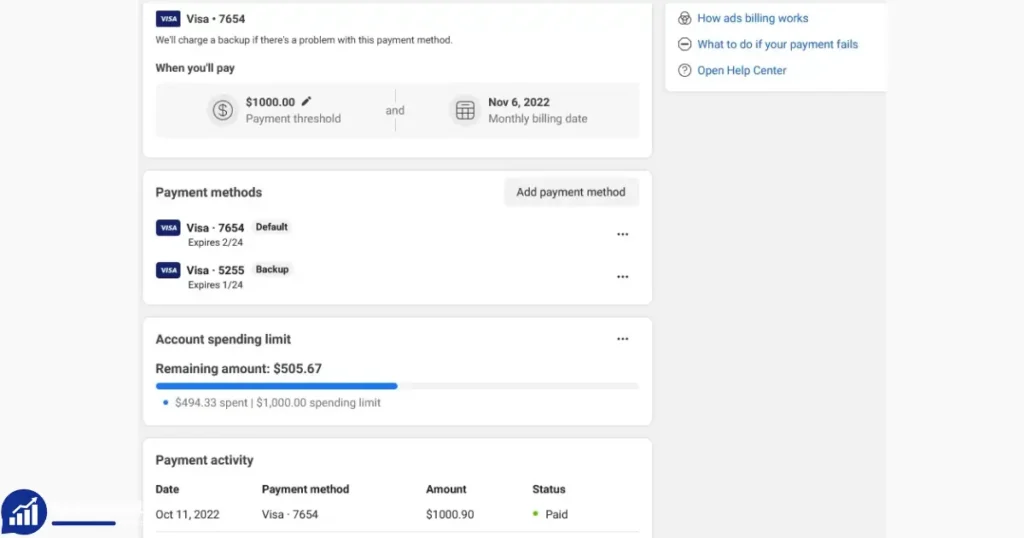Select the Visa · 7654 text in Payment methods list

215,228
